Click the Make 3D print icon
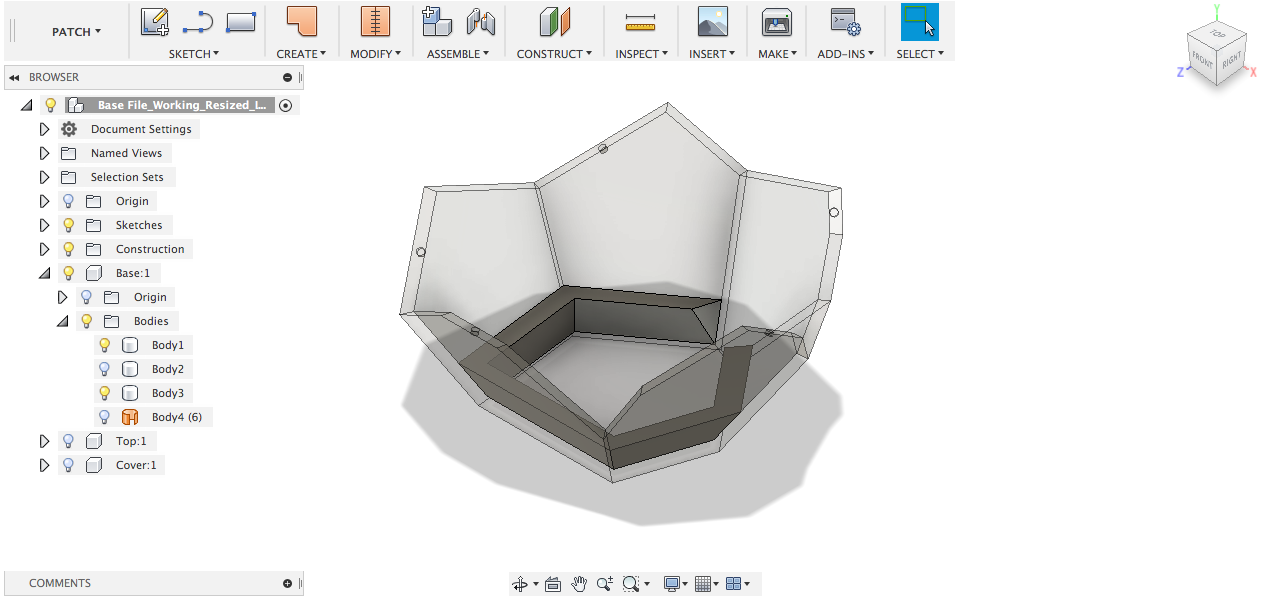 click(776, 21)
